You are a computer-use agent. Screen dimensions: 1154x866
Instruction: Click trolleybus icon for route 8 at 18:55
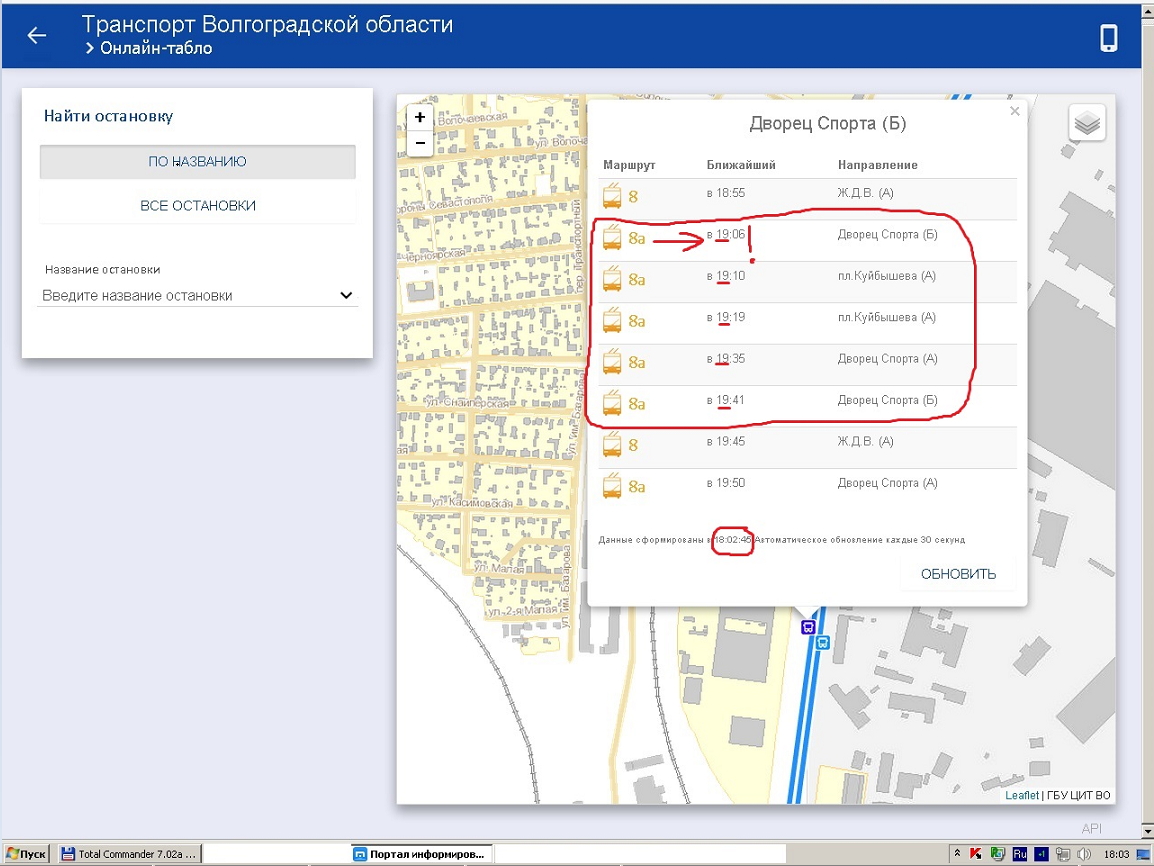tap(613, 195)
